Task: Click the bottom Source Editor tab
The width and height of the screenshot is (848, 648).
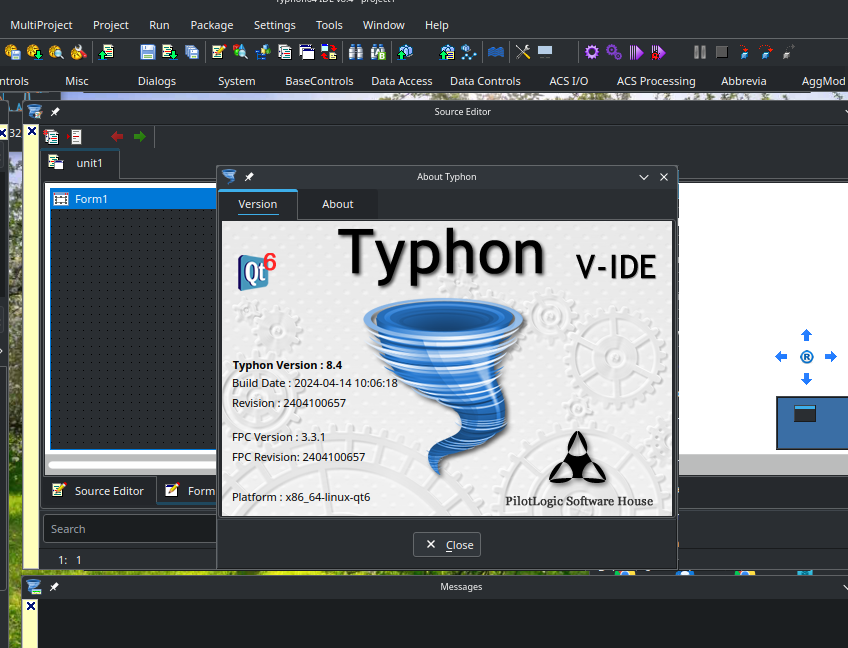Action: [x=99, y=491]
